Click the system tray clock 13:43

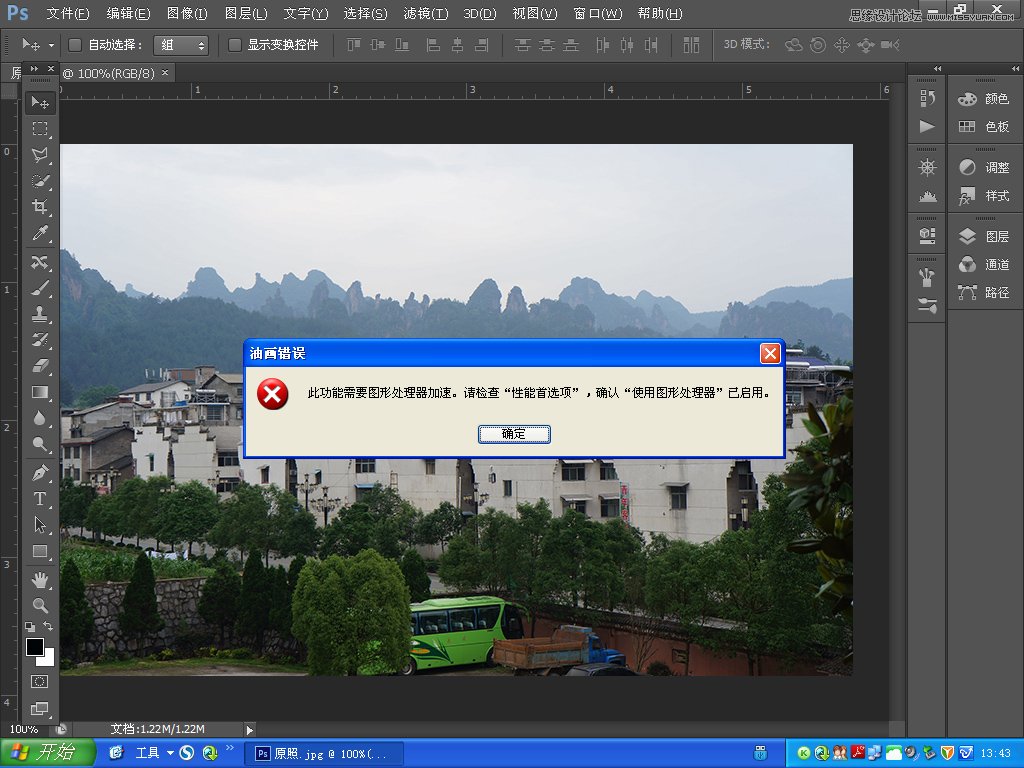[x=995, y=754]
